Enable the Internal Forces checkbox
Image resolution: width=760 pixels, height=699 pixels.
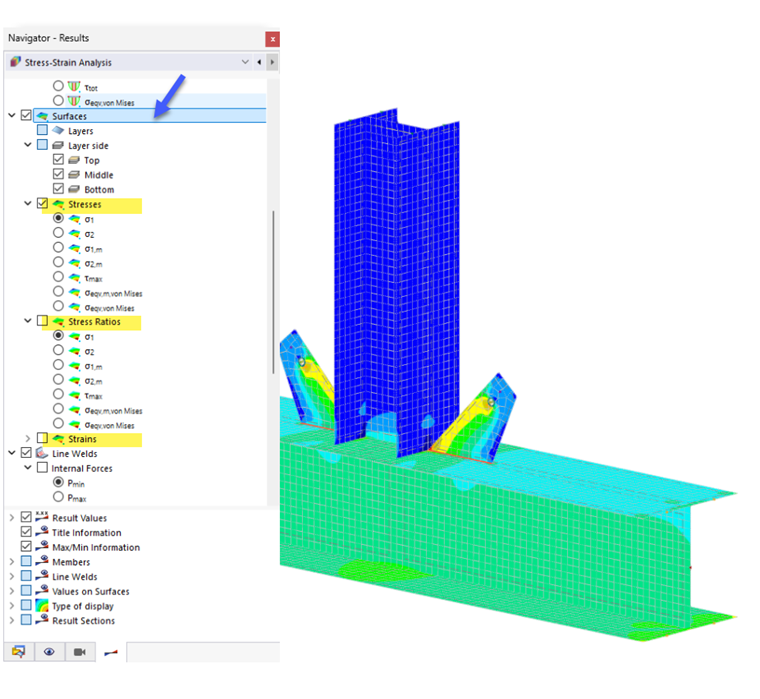pos(42,467)
